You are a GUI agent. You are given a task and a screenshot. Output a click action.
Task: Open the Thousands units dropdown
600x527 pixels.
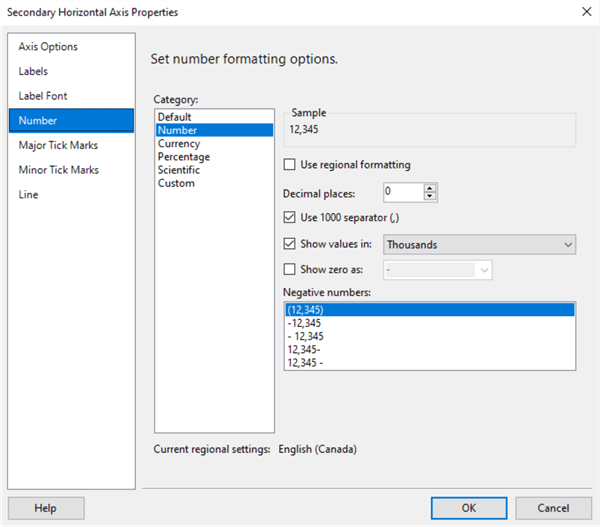[480, 244]
